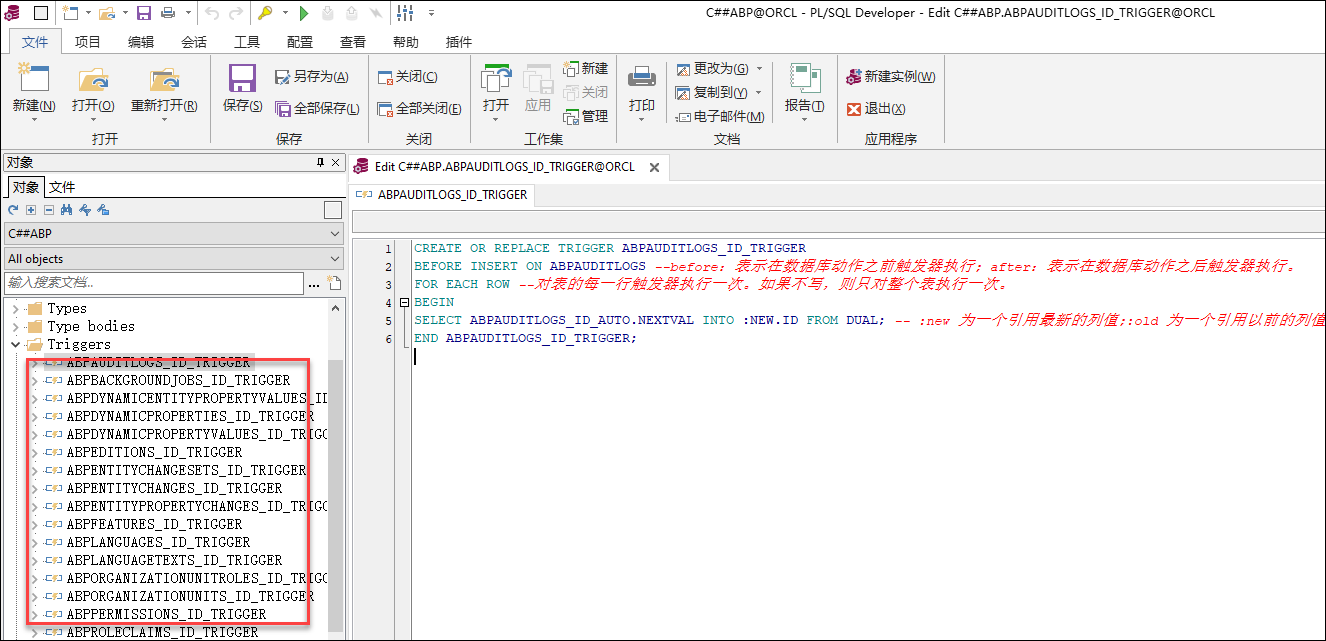Click the ellipsis button beside the search box
The width and height of the screenshot is (1326, 641).
[x=314, y=285]
